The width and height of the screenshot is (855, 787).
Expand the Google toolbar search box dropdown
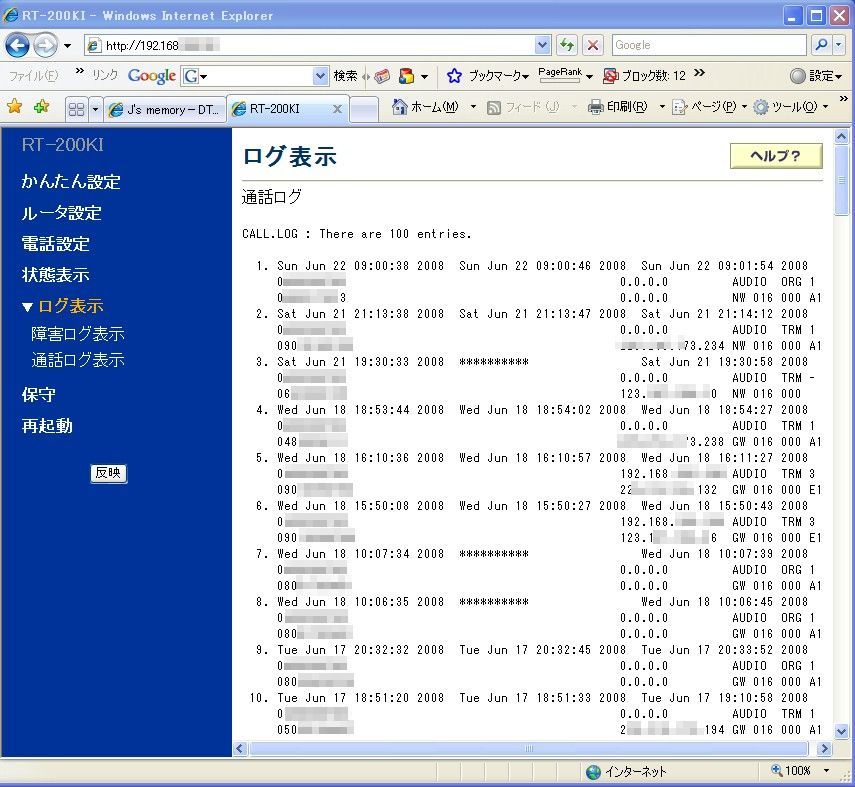click(x=320, y=76)
